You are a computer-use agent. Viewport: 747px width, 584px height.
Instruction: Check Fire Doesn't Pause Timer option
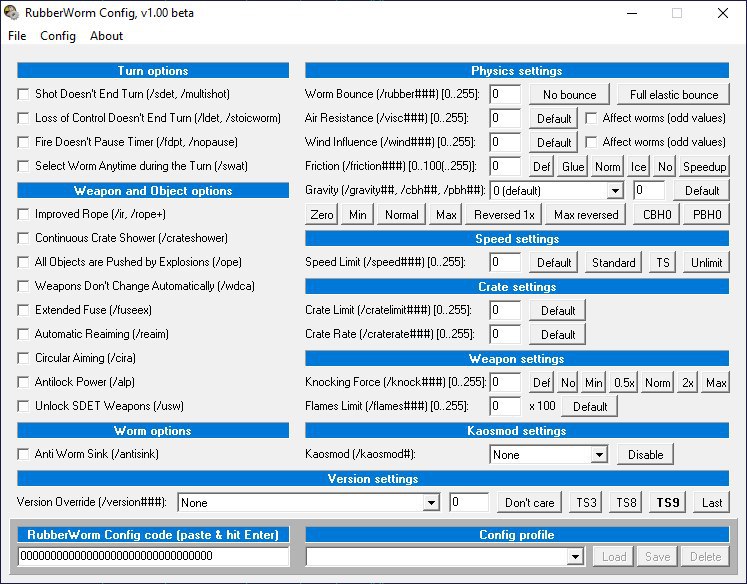pos(23,142)
